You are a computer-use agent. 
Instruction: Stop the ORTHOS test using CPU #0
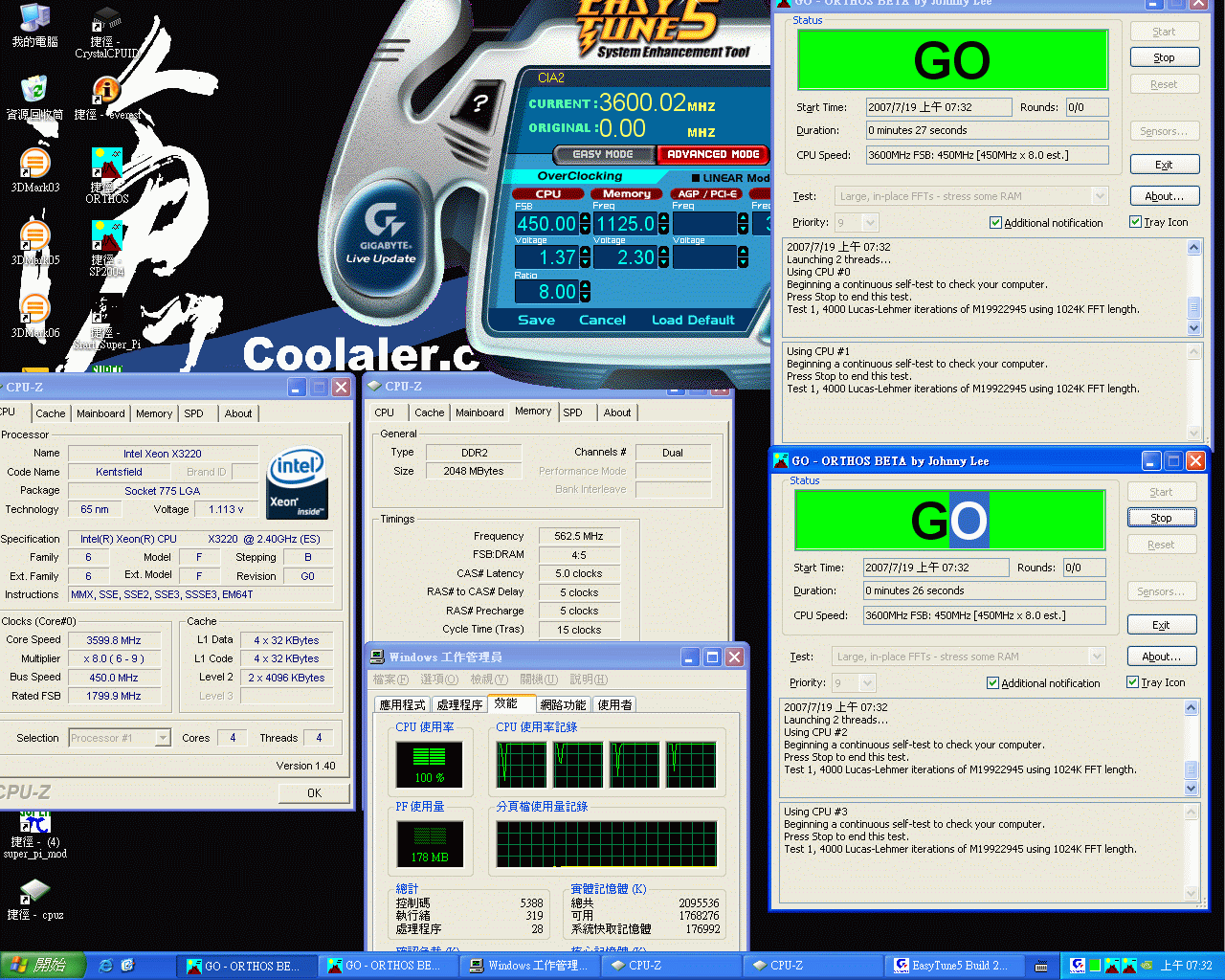click(1164, 57)
